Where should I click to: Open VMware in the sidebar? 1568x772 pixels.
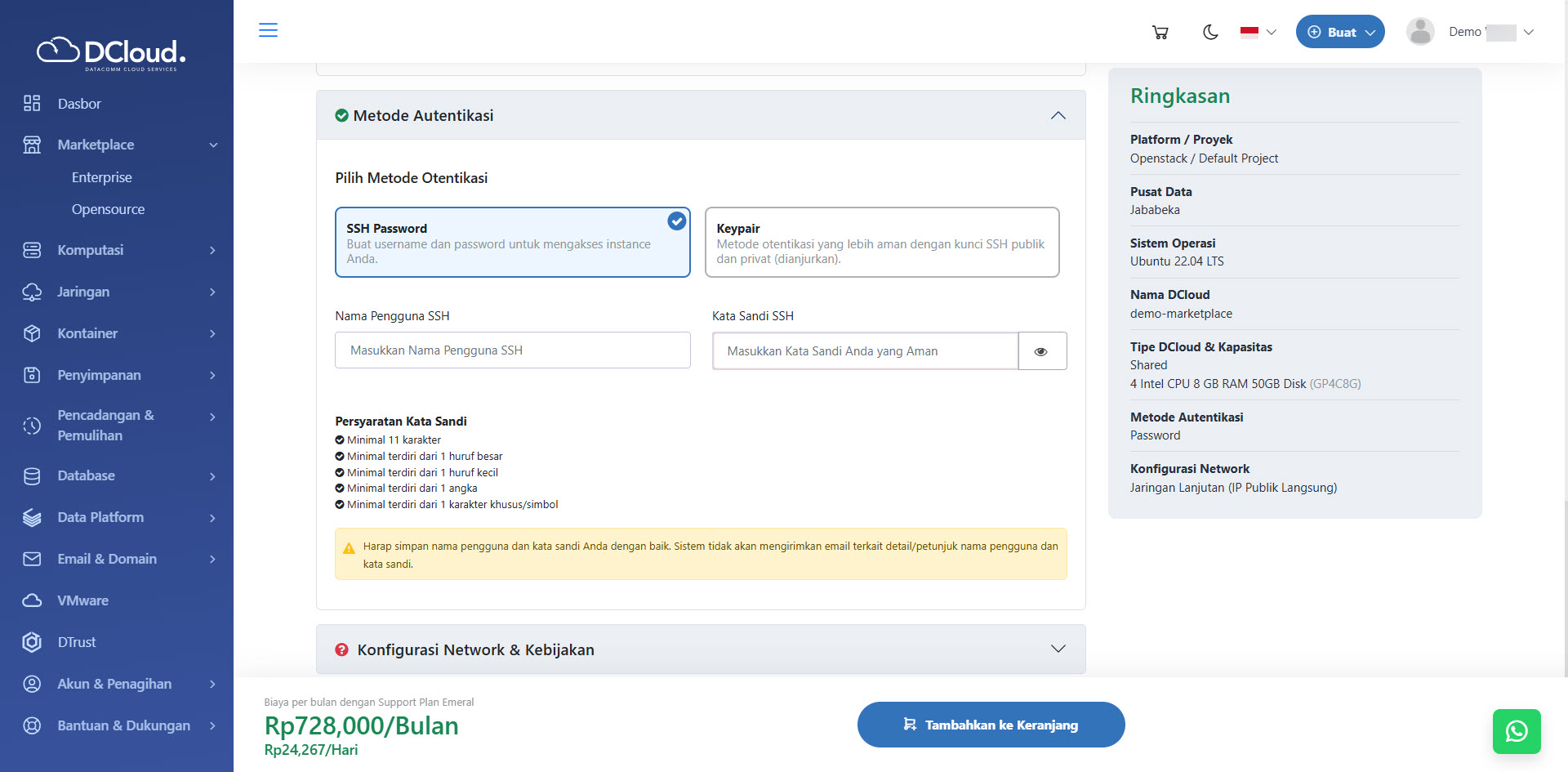[x=82, y=600]
